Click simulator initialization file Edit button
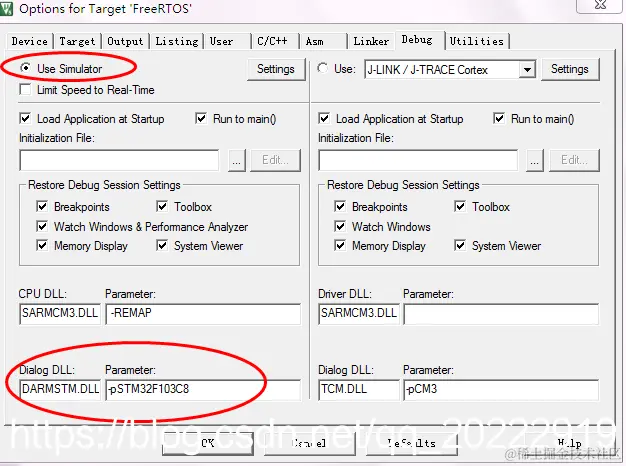626x466 pixels. [x=275, y=161]
